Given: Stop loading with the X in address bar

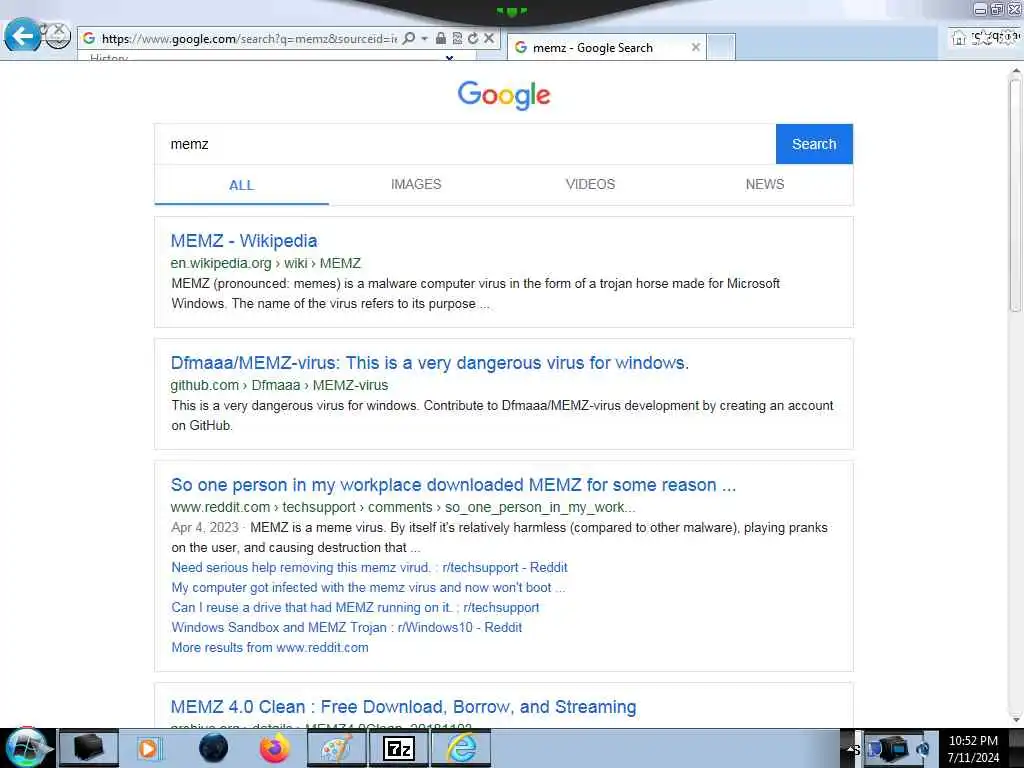Looking at the screenshot, I should (x=488, y=39).
